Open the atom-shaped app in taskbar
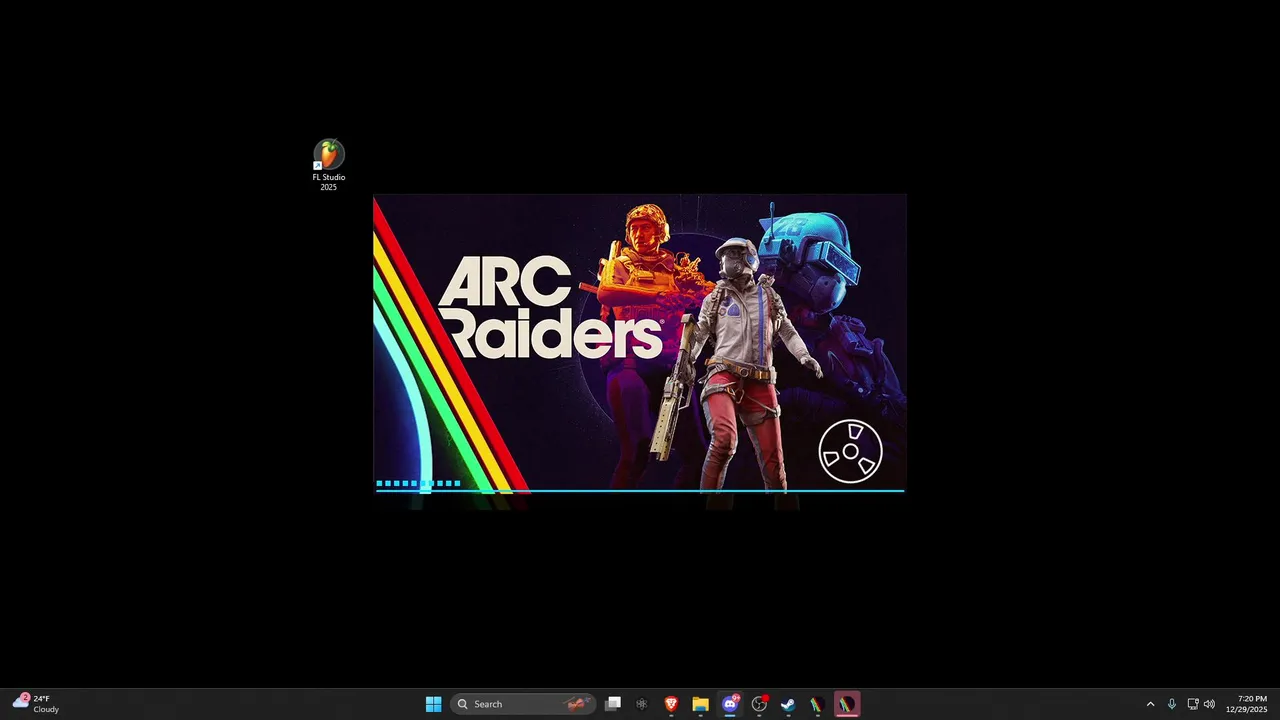This screenshot has width=1280, height=720. [642, 704]
